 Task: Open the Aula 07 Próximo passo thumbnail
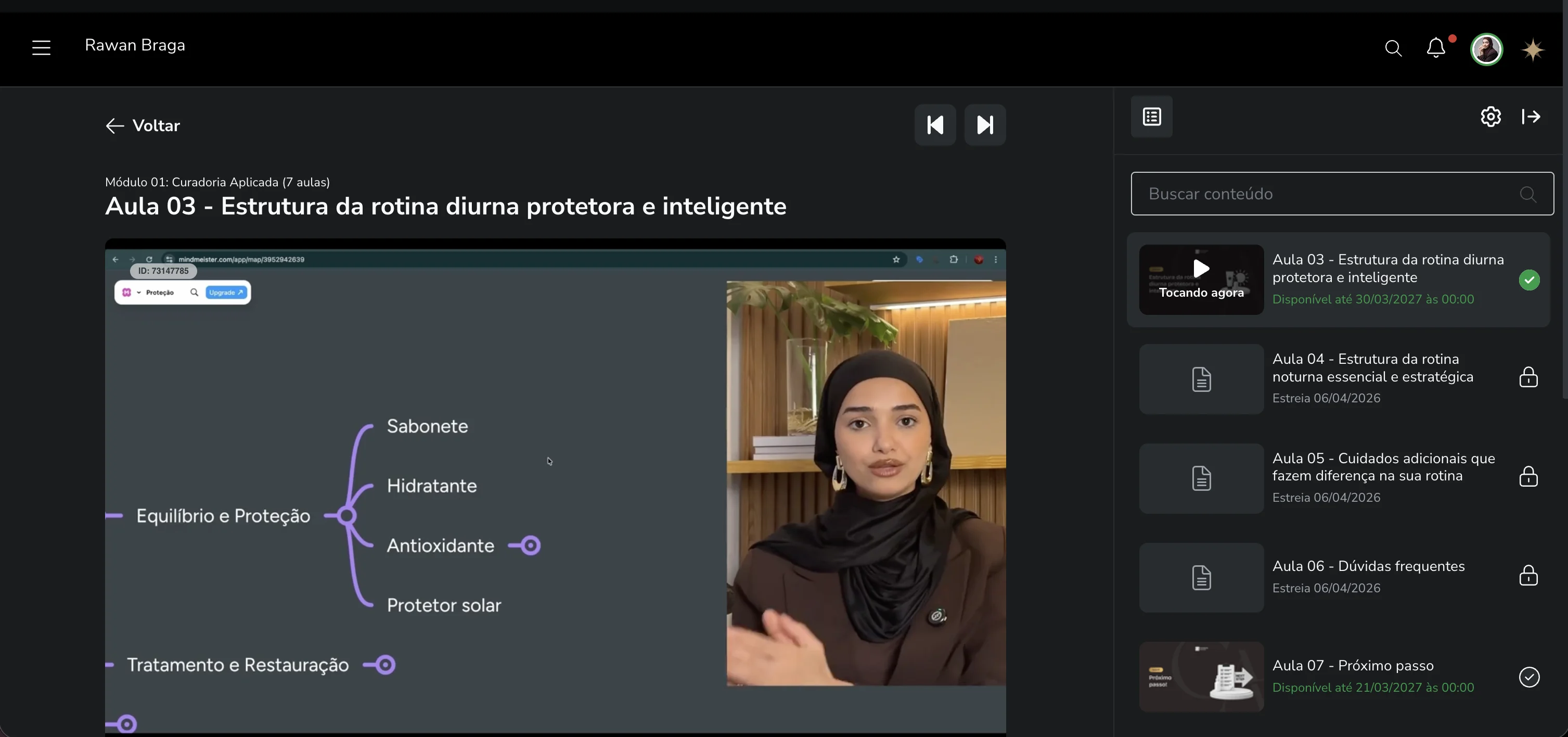pos(1201,677)
